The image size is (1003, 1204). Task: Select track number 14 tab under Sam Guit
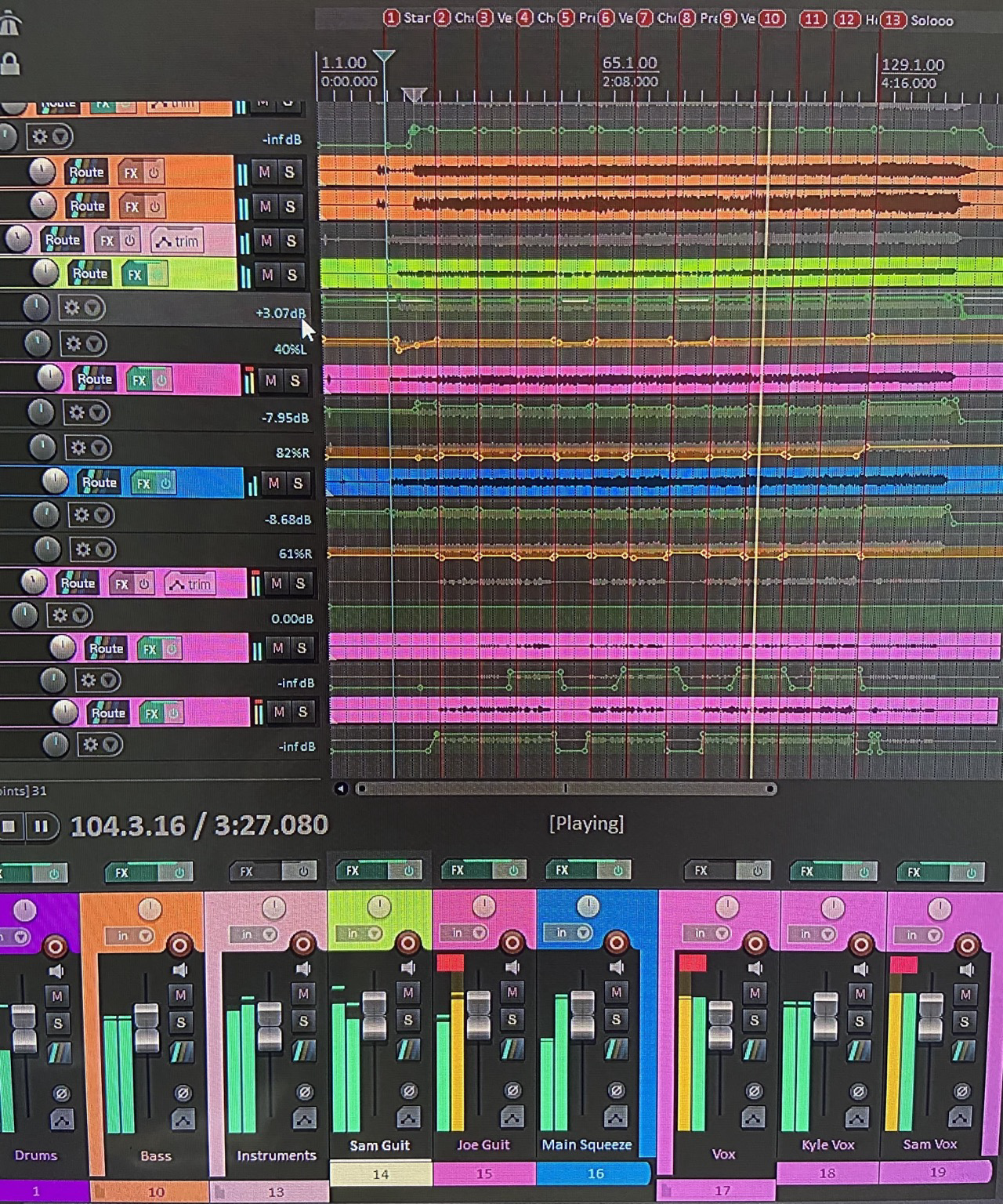tap(380, 1174)
